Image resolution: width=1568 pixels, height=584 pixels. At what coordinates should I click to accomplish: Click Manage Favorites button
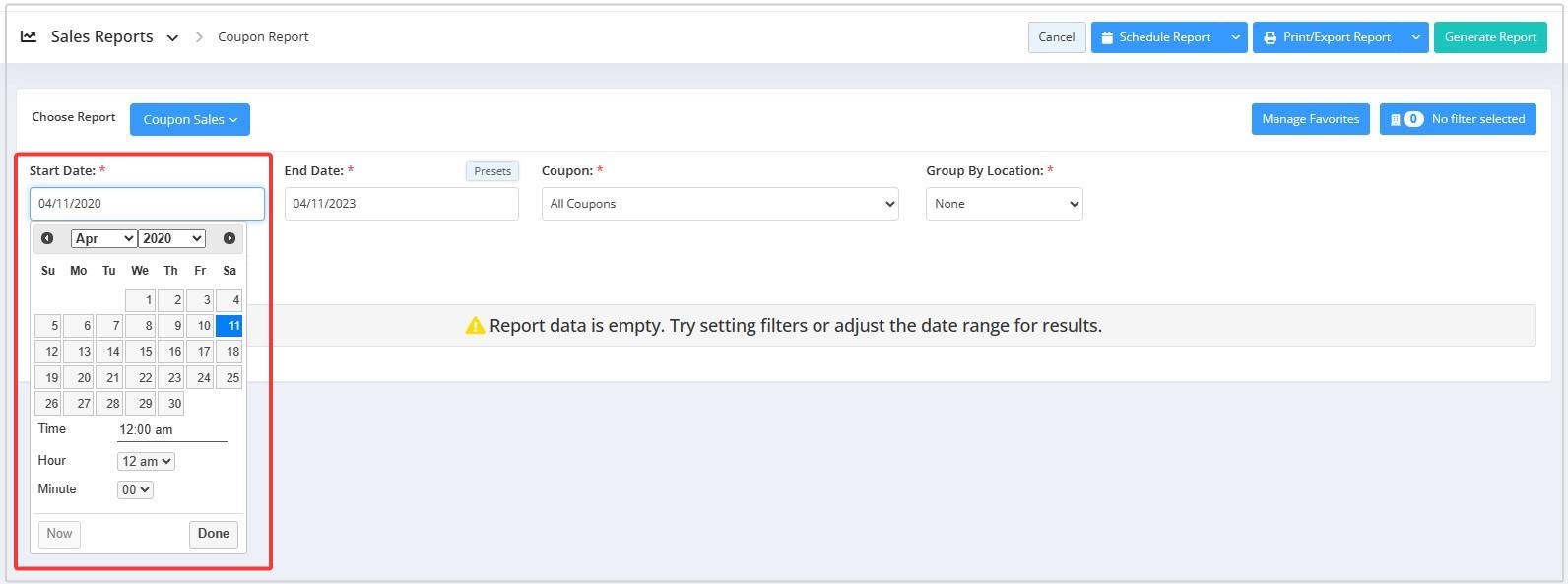[x=1310, y=119]
